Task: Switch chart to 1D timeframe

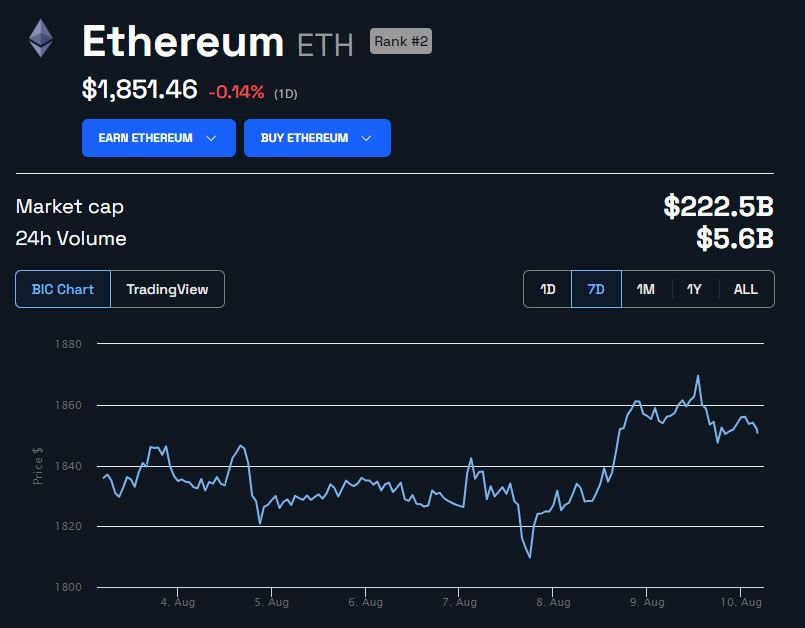Action: point(546,288)
